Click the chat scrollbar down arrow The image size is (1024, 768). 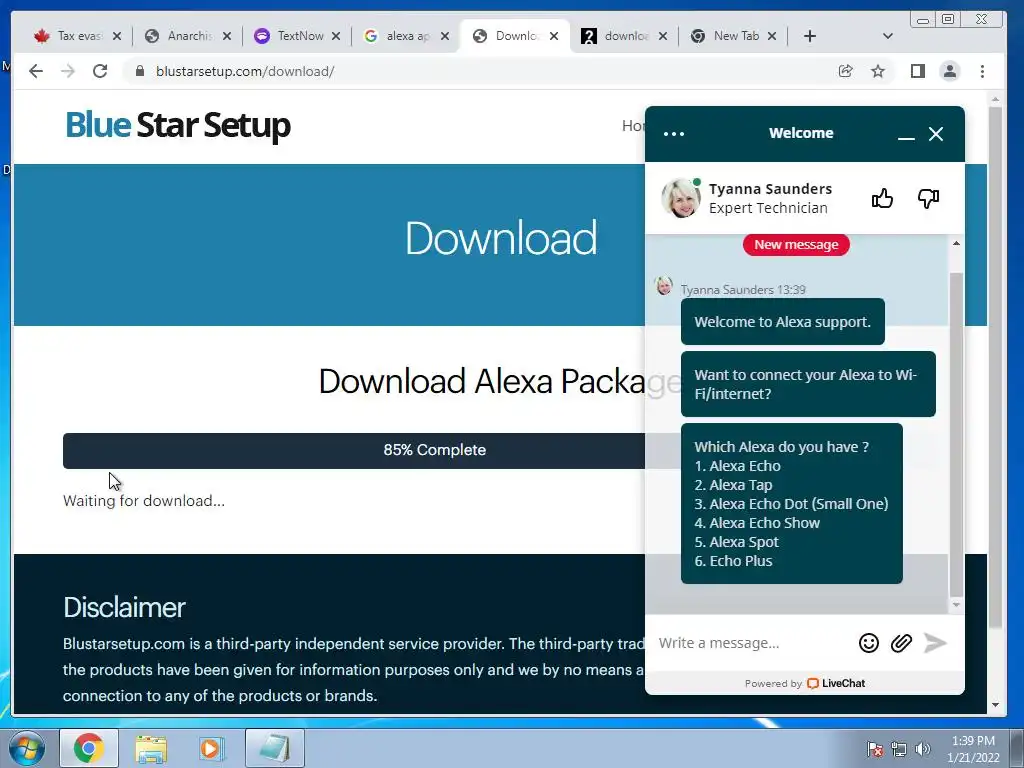coord(956,605)
